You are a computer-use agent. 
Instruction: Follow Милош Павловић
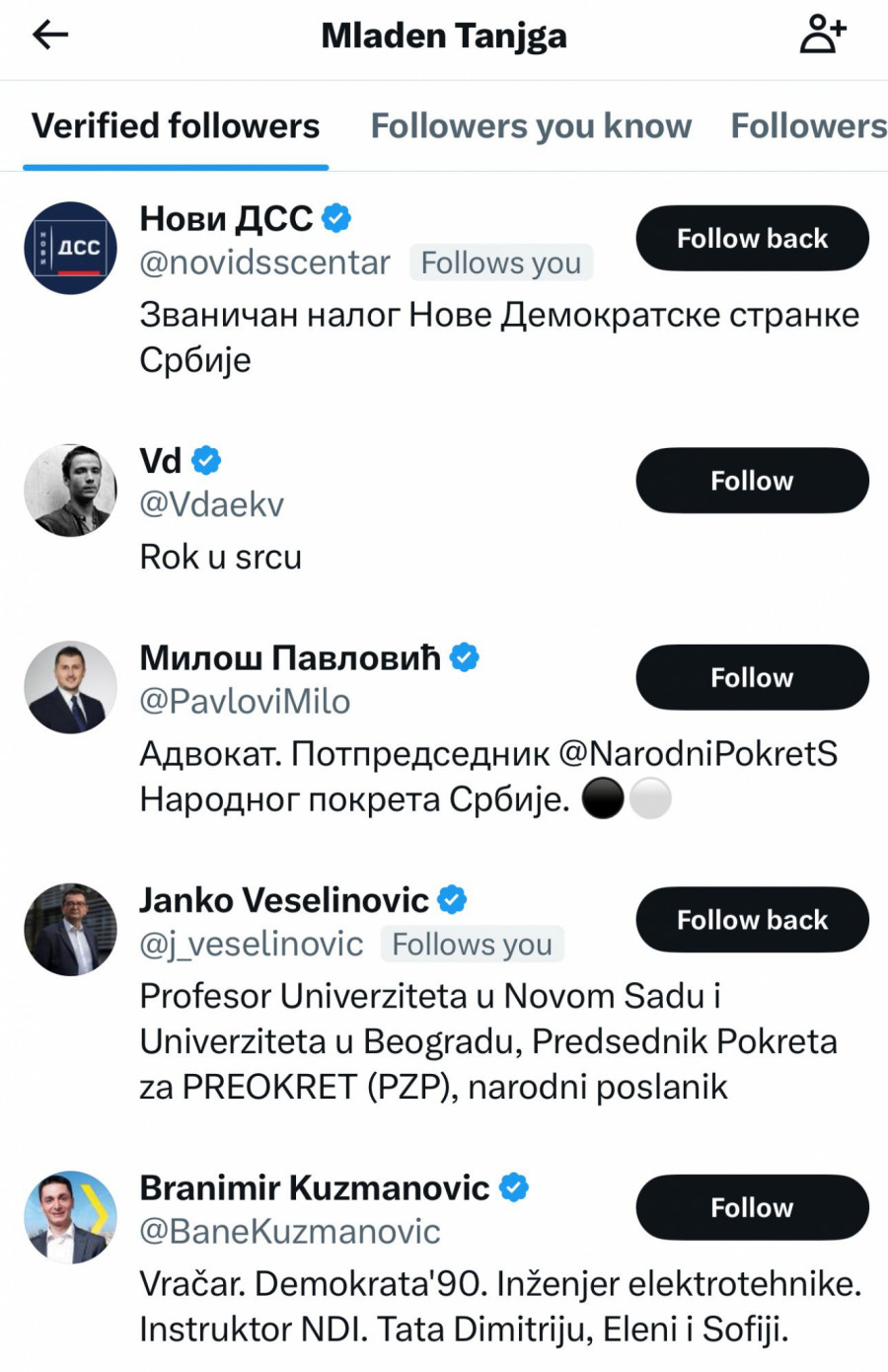point(752,677)
